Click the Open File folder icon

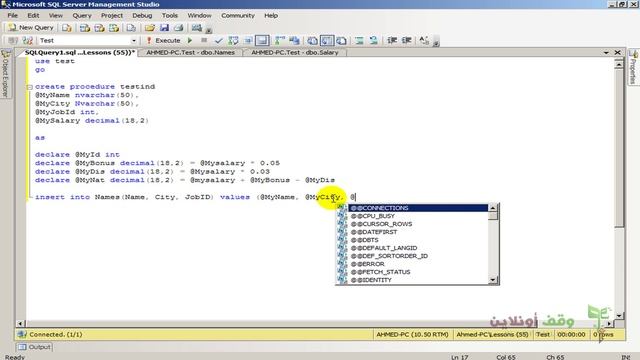150,28
